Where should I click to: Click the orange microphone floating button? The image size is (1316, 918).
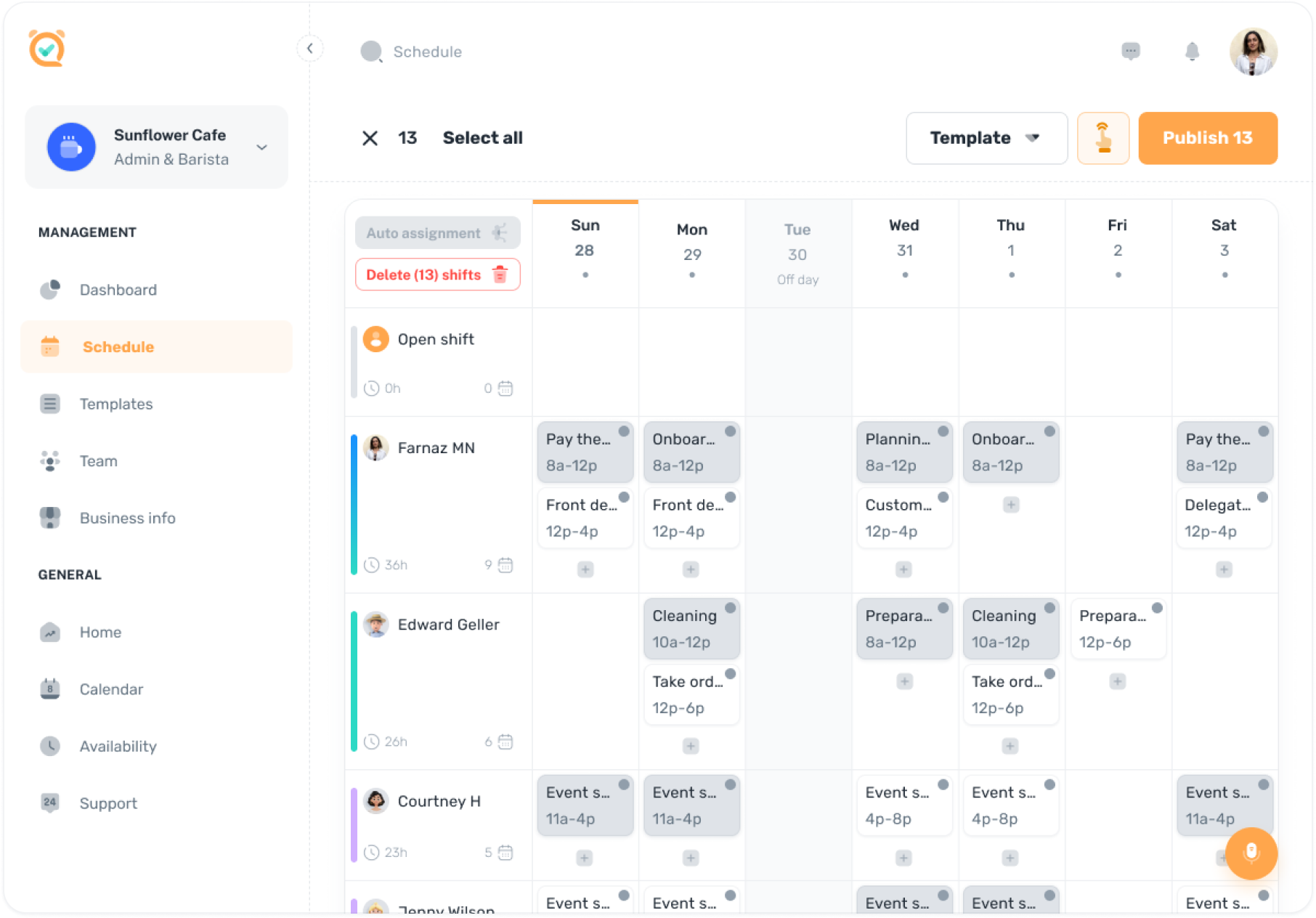[x=1251, y=853]
